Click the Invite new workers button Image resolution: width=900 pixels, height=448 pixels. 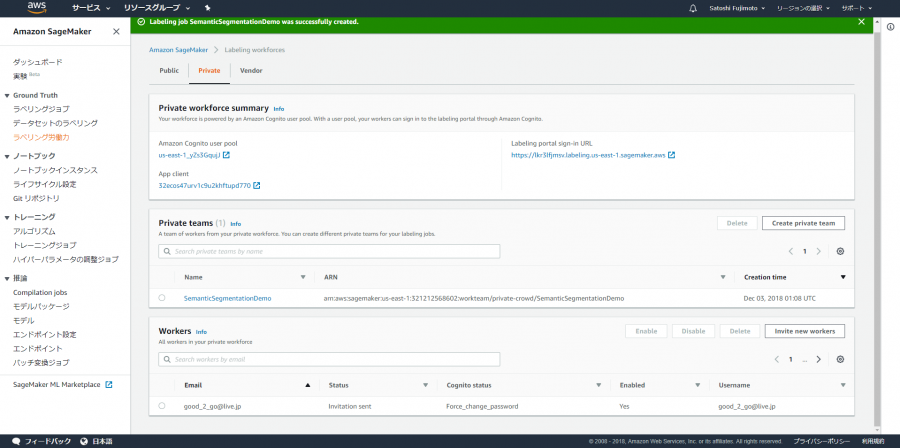pos(805,331)
